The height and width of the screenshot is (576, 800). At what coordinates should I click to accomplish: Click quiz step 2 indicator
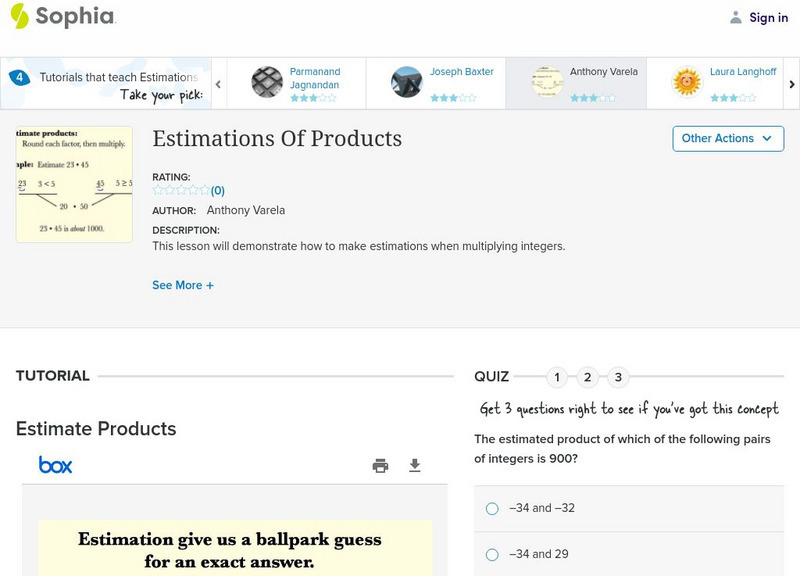coord(589,377)
